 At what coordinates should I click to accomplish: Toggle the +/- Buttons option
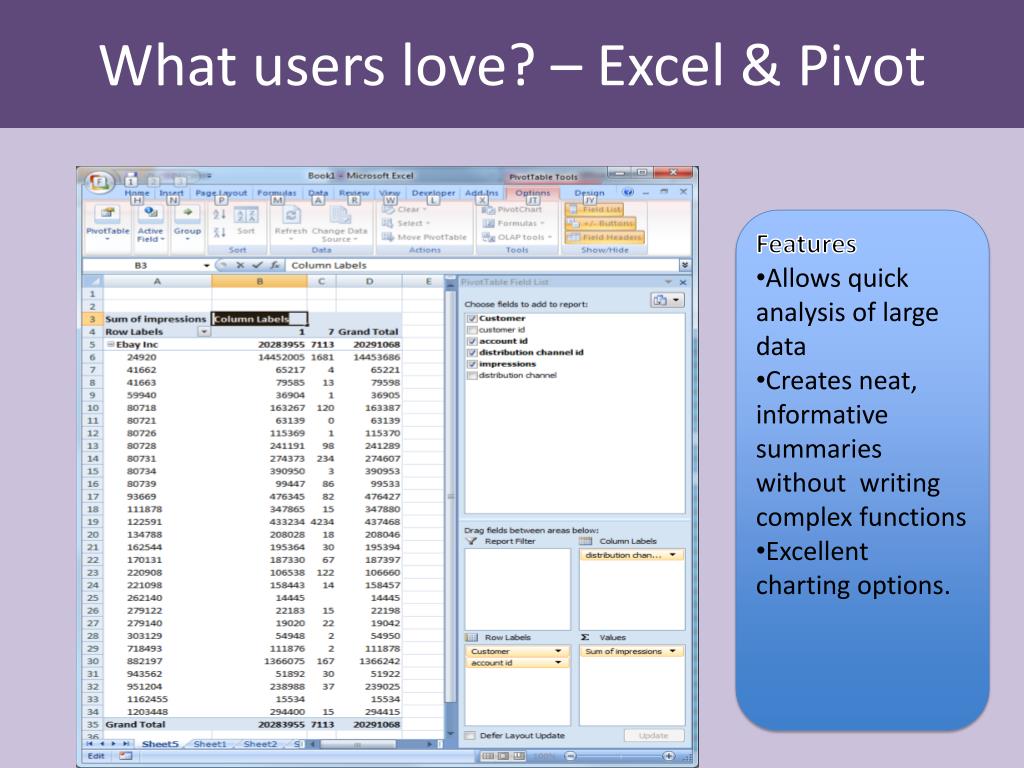(x=600, y=223)
